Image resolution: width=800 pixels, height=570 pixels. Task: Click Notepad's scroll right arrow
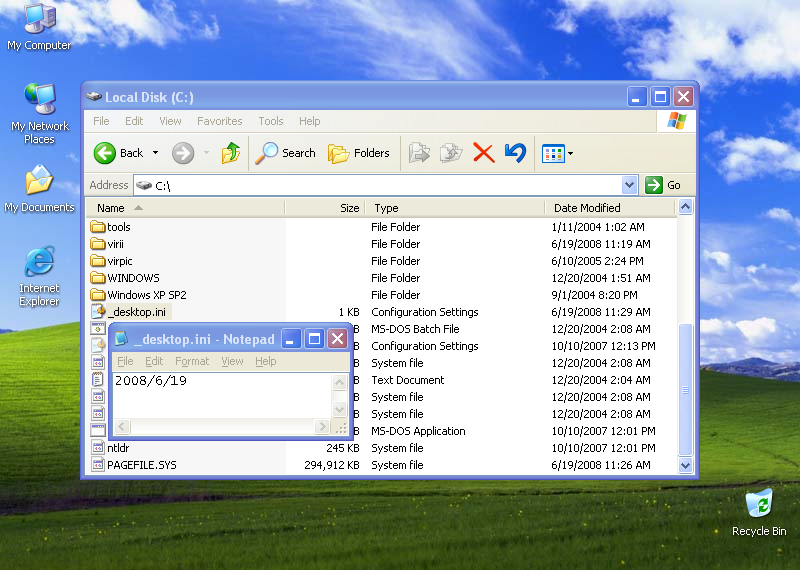321,426
